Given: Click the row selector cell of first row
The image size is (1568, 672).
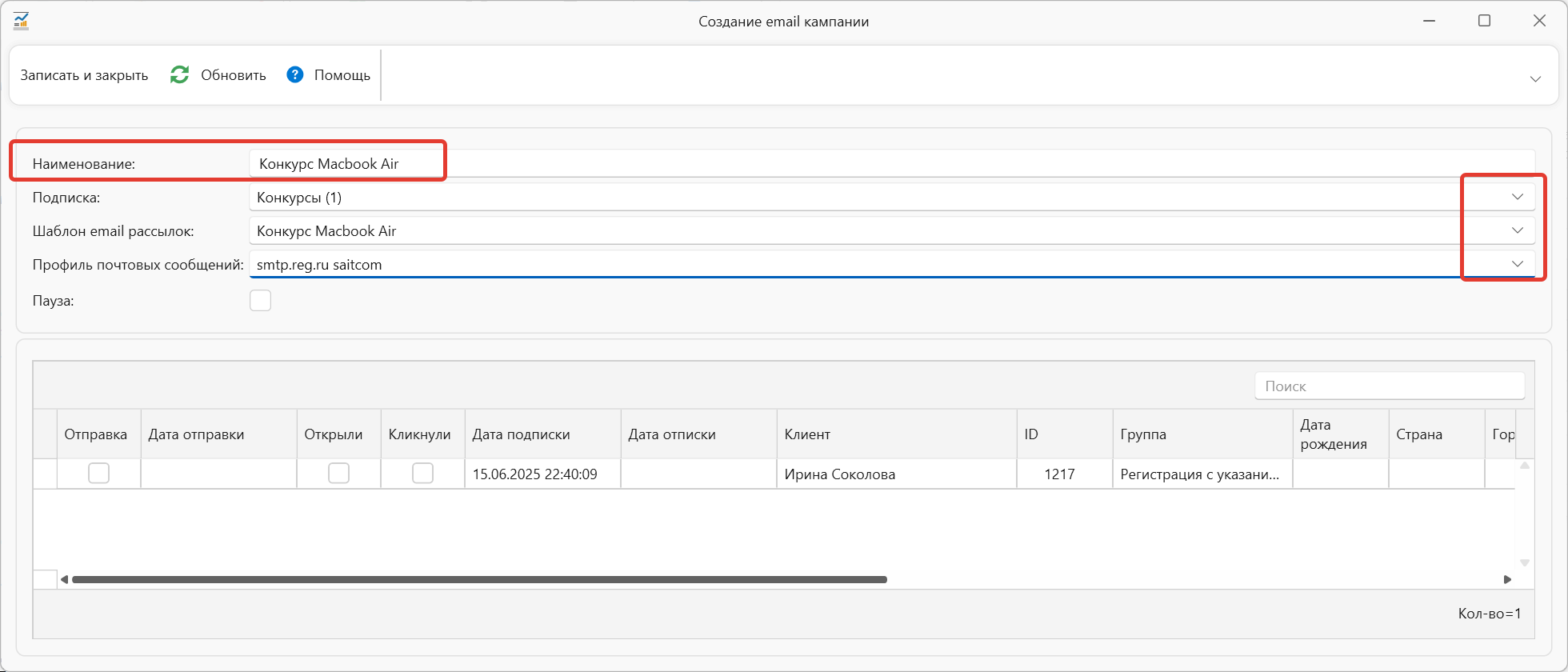Looking at the screenshot, I should click(x=45, y=474).
